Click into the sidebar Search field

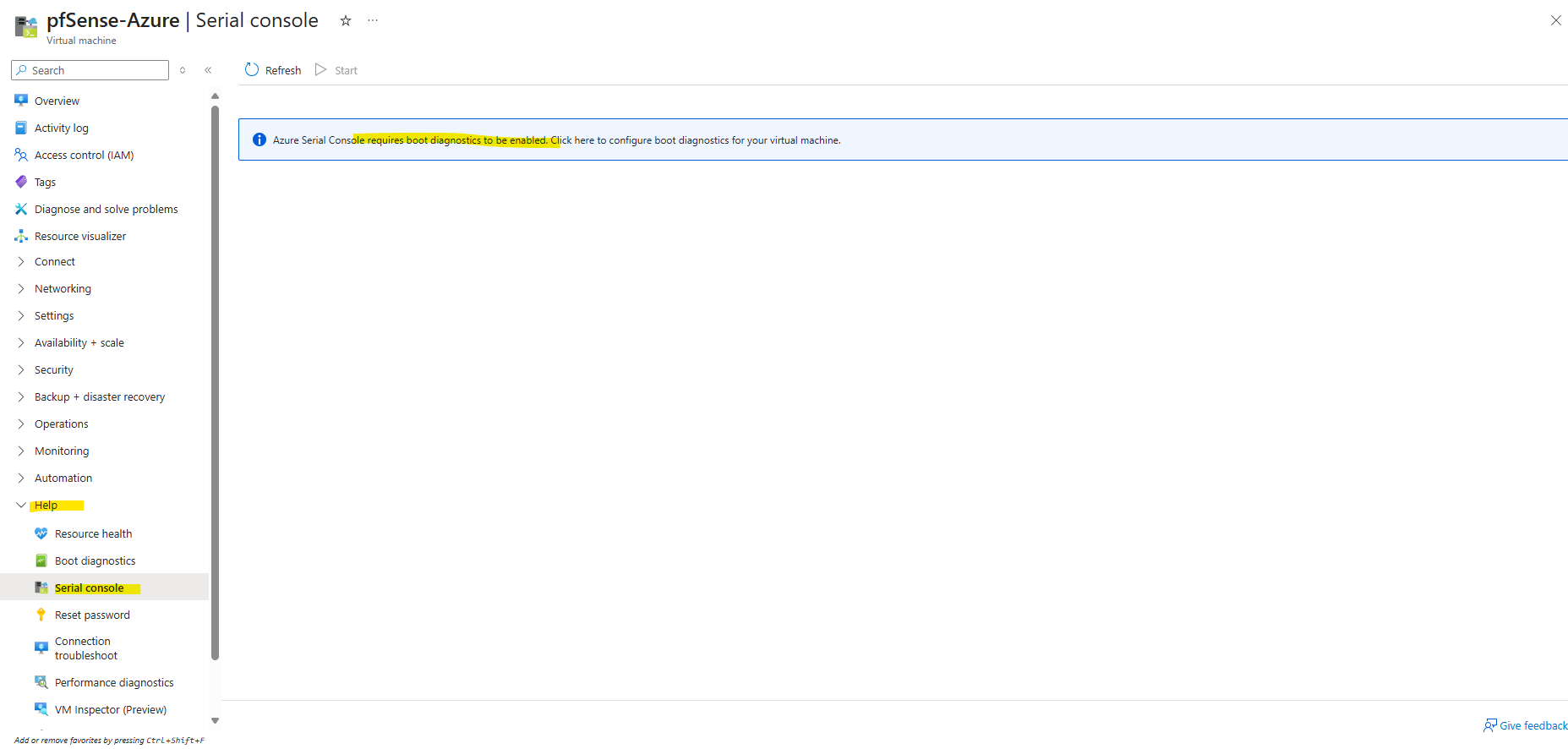point(90,70)
